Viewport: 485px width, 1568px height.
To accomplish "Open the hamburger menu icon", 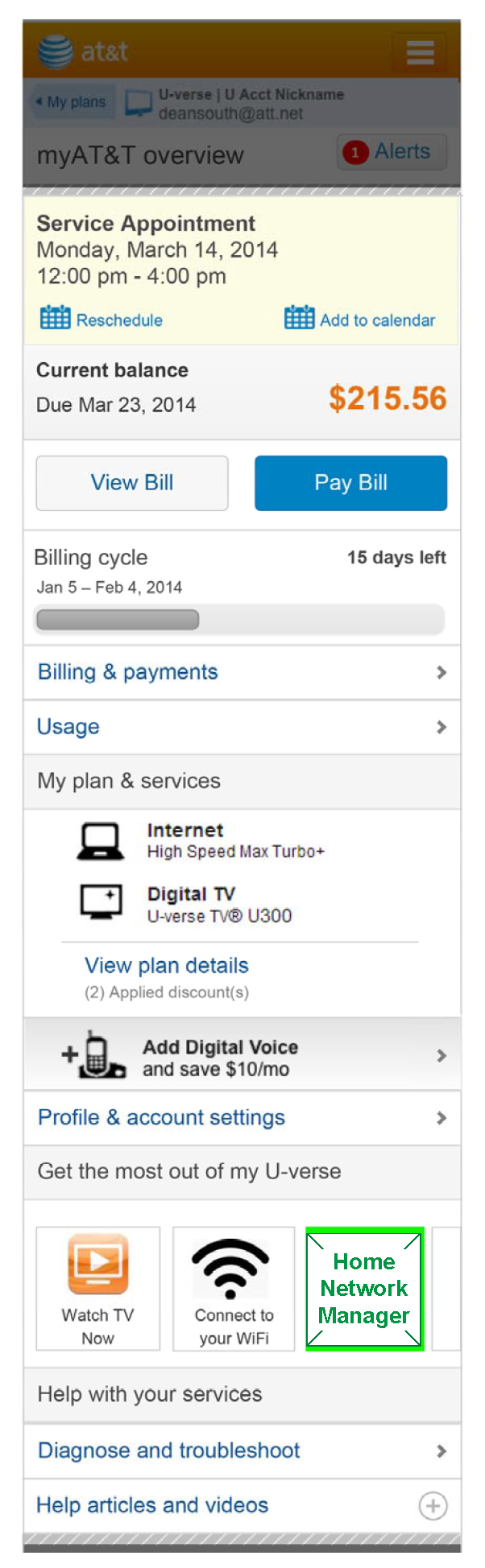I will pyautogui.click(x=420, y=52).
